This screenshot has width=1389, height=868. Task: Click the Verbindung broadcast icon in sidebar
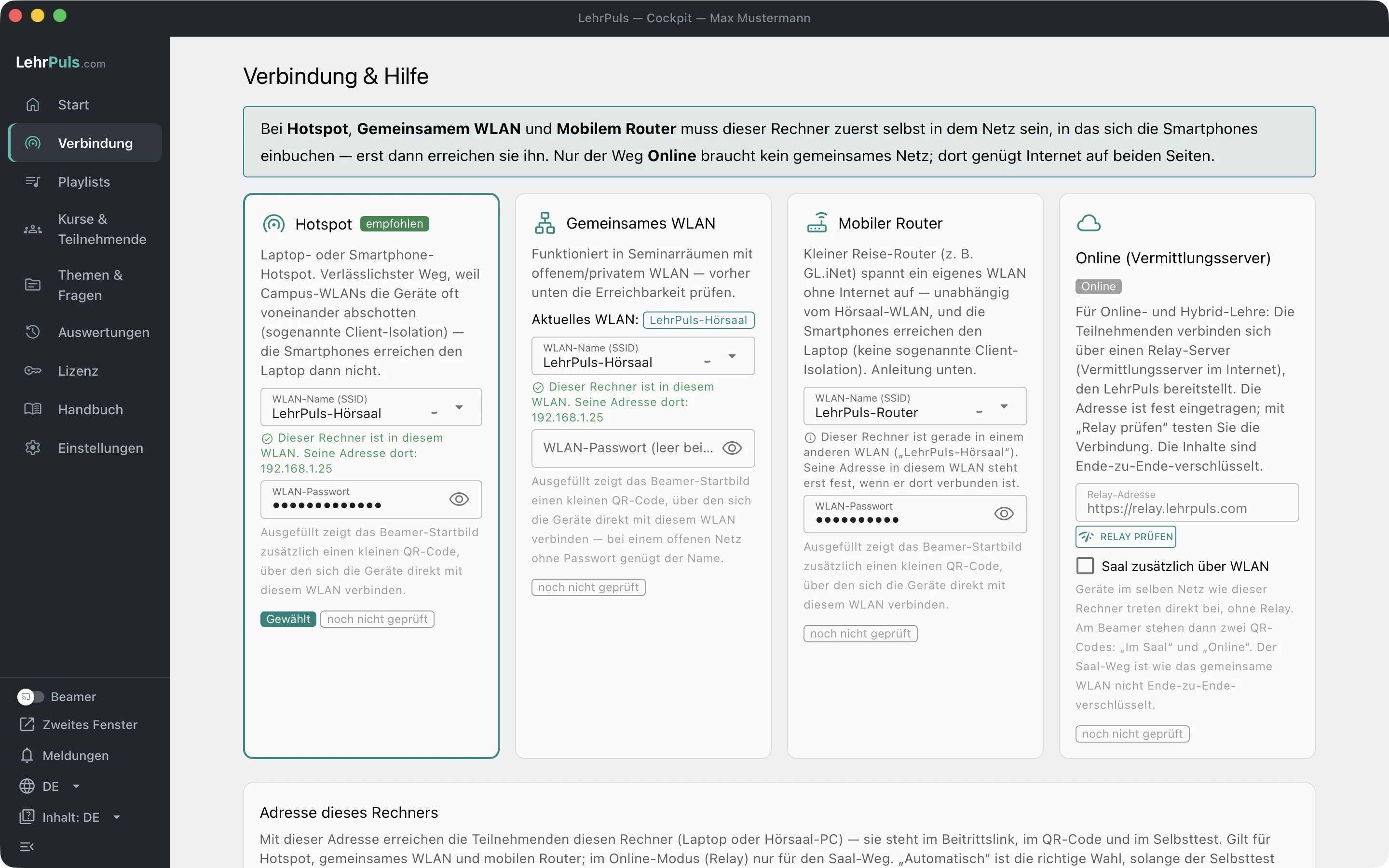33,143
